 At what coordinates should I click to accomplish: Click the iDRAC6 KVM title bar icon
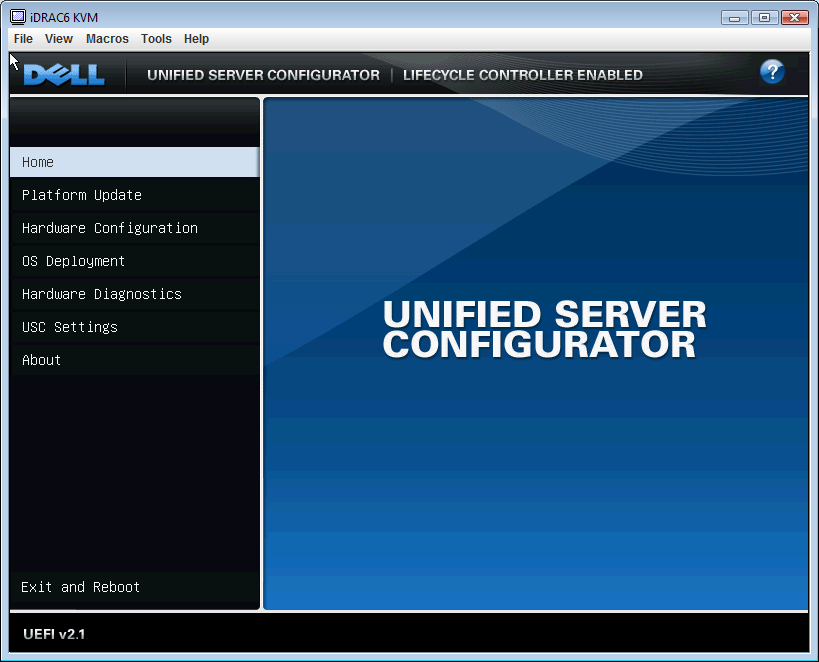point(18,17)
